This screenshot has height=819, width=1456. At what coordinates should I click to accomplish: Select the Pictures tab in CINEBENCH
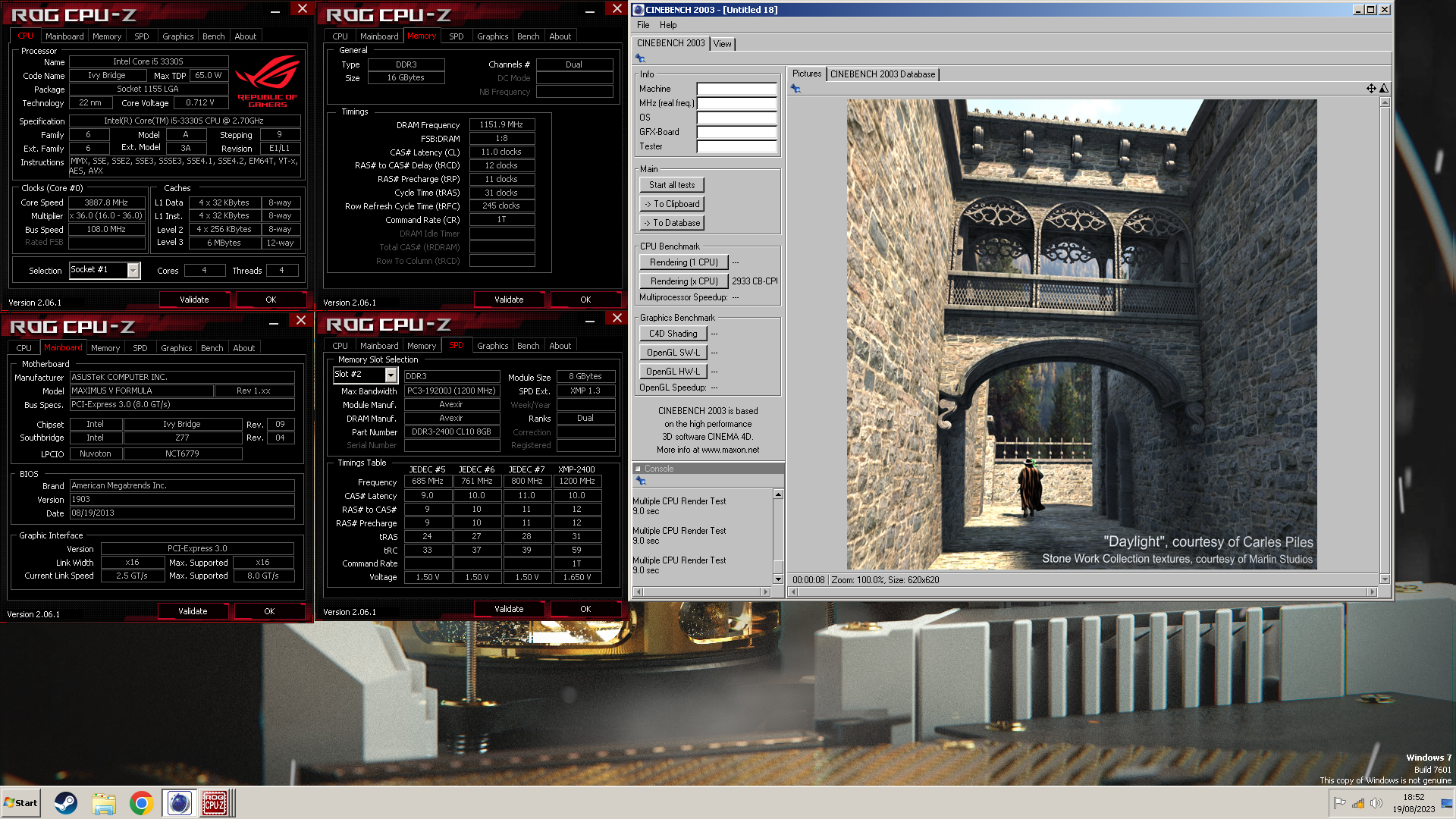tap(807, 74)
